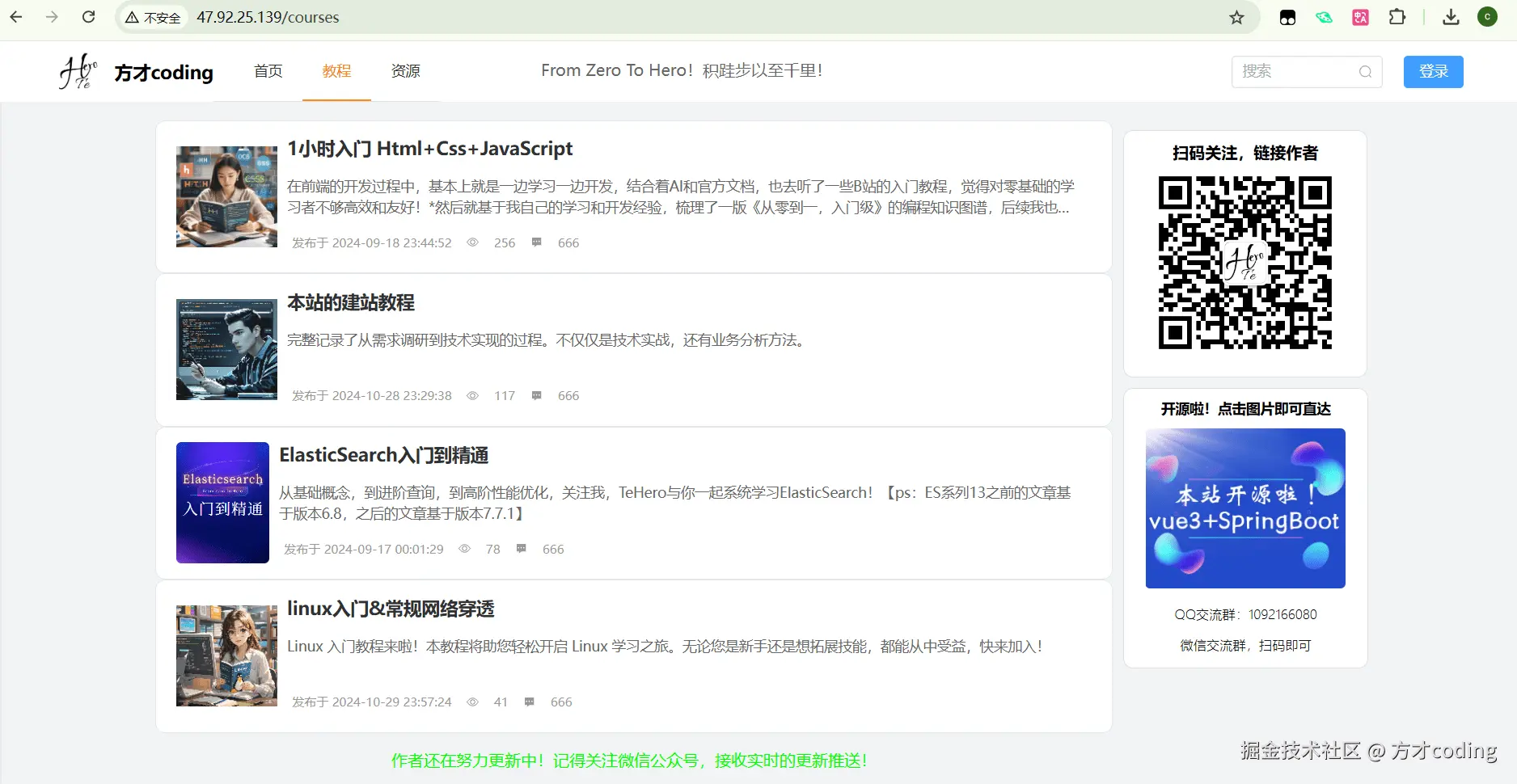The height and width of the screenshot is (784, 1517).
Task: Click the views eye icon on ElasticSearch course
Action: [x=465, y=549]
